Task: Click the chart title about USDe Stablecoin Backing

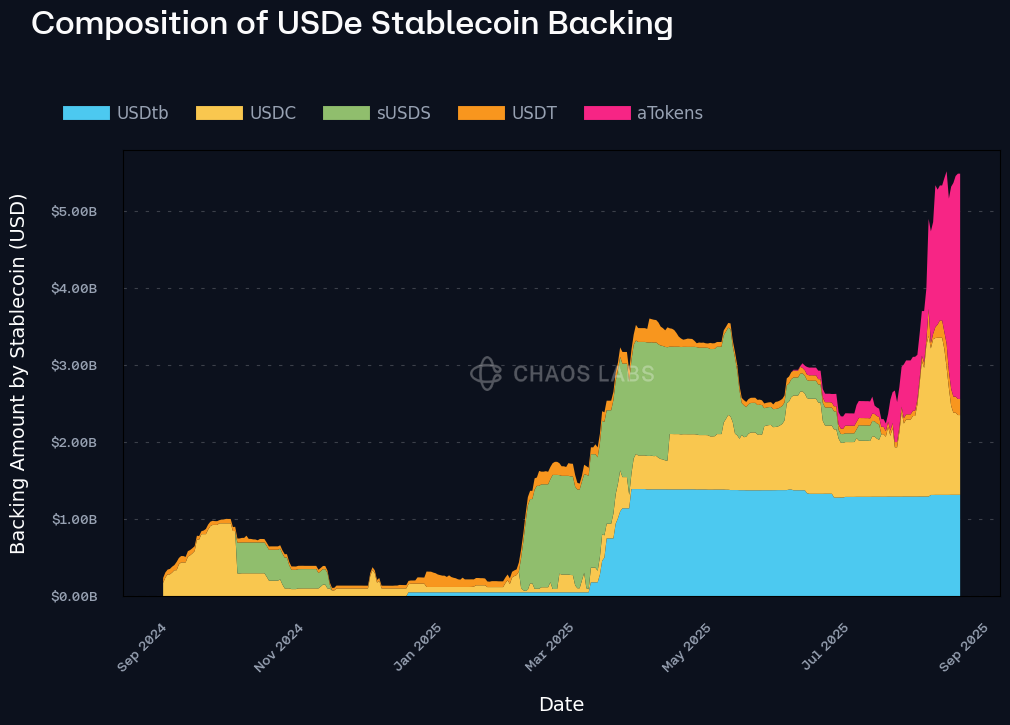Action: 352,23
